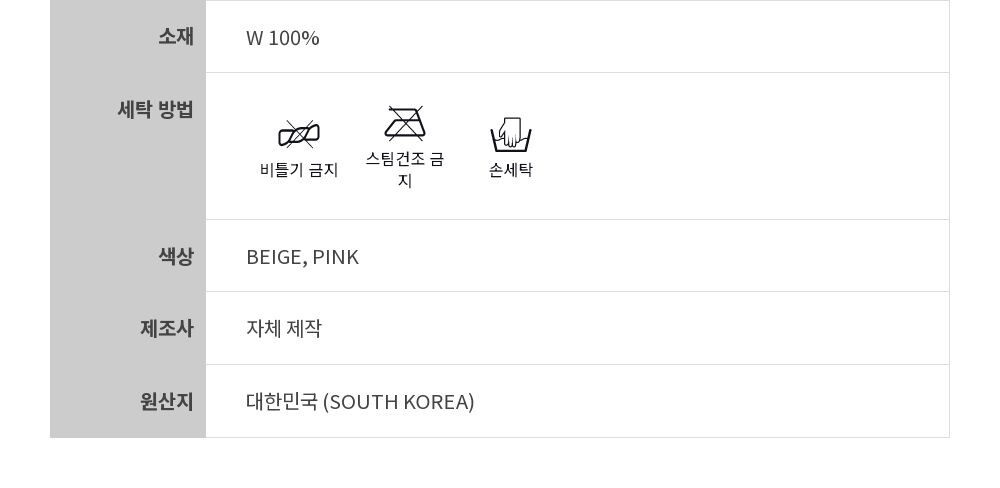Click the do-not-wring laundry icon

tap(298, 134)
